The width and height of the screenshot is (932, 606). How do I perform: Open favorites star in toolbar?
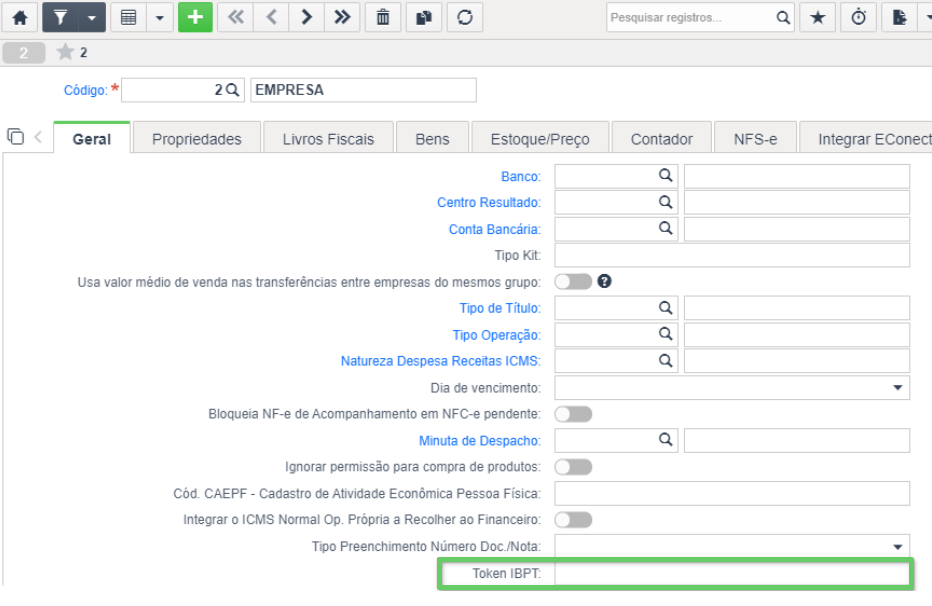tap(818, 17)
